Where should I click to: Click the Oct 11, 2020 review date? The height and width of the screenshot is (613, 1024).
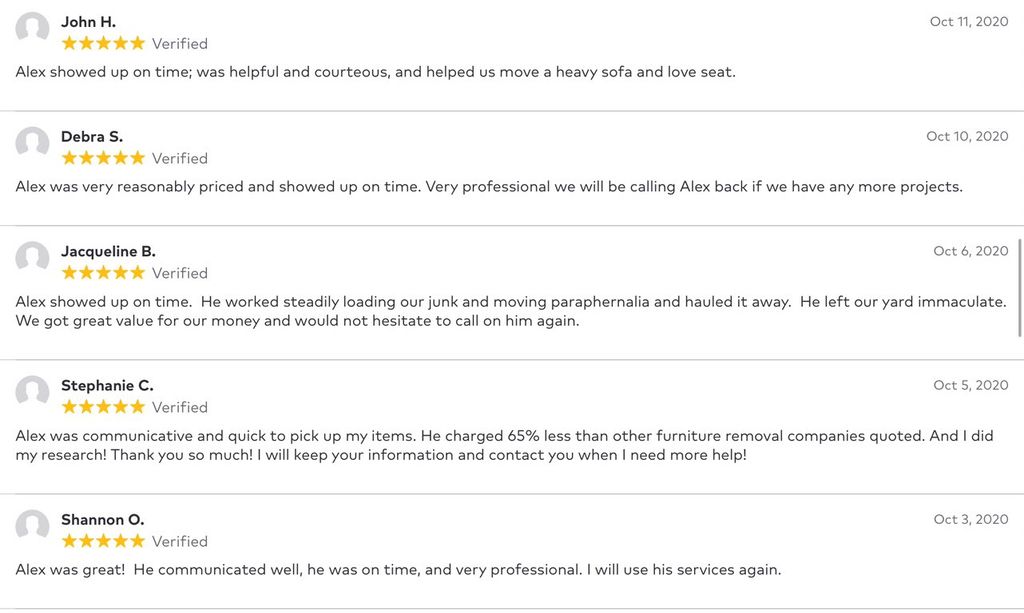(969, 22)
